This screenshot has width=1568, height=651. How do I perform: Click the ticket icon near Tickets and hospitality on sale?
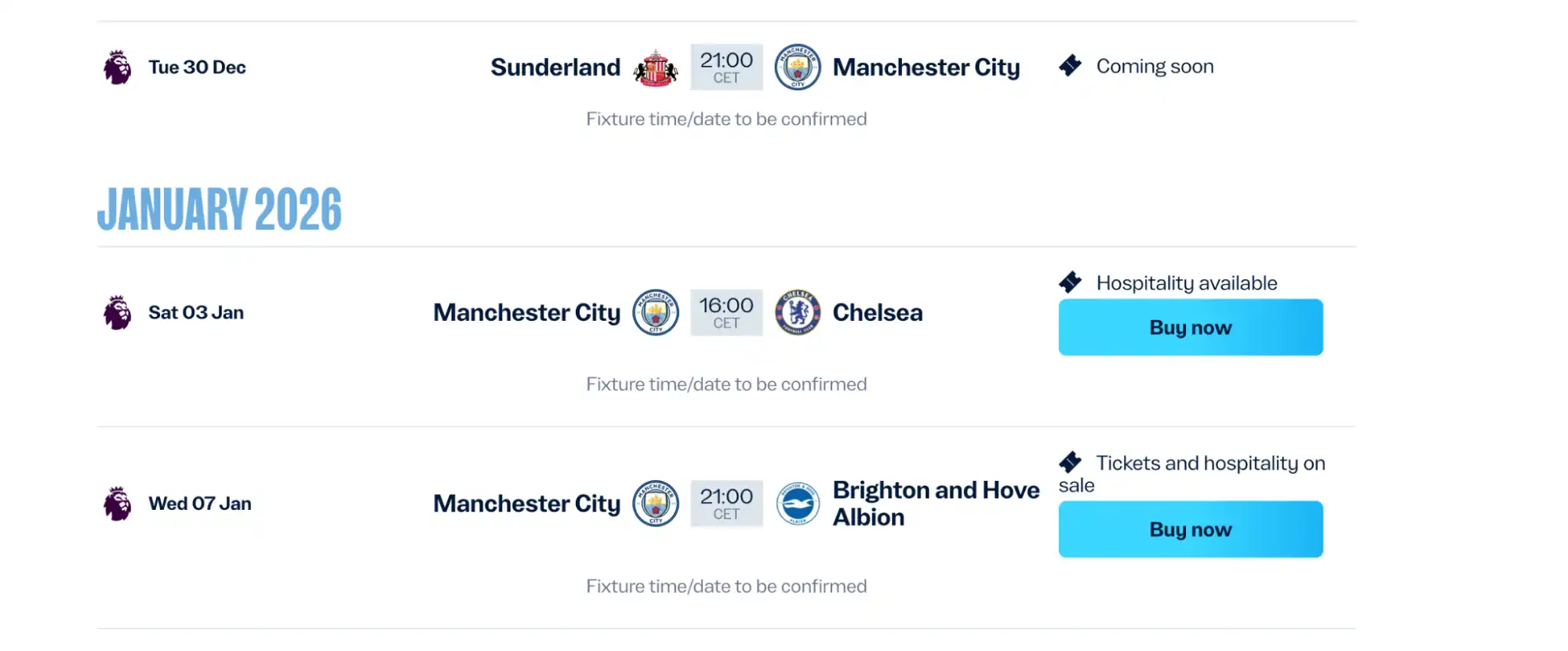pyautogui.click(x=1070, y=463)
